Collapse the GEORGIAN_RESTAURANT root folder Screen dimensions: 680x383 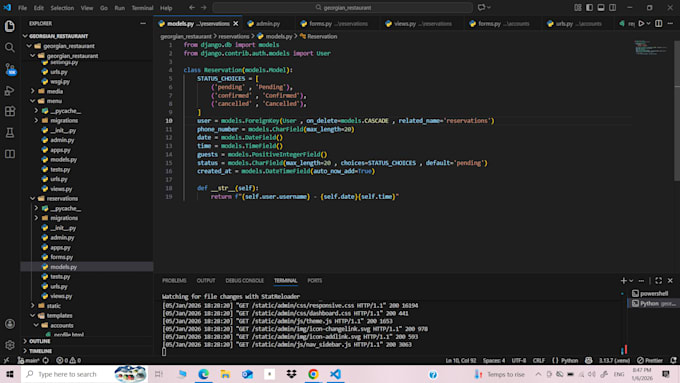click(x=25, y=36)
